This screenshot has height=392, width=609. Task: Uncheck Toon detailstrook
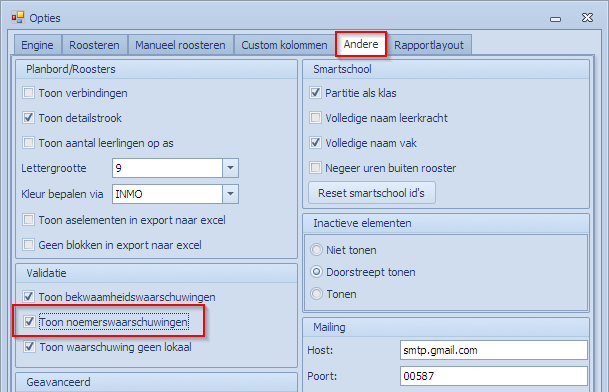tap(28, 118)
